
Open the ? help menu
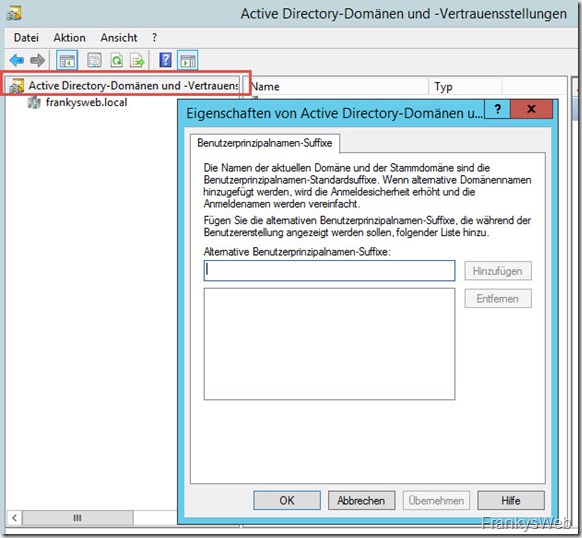pyautogui.click(x=154, y=38)
